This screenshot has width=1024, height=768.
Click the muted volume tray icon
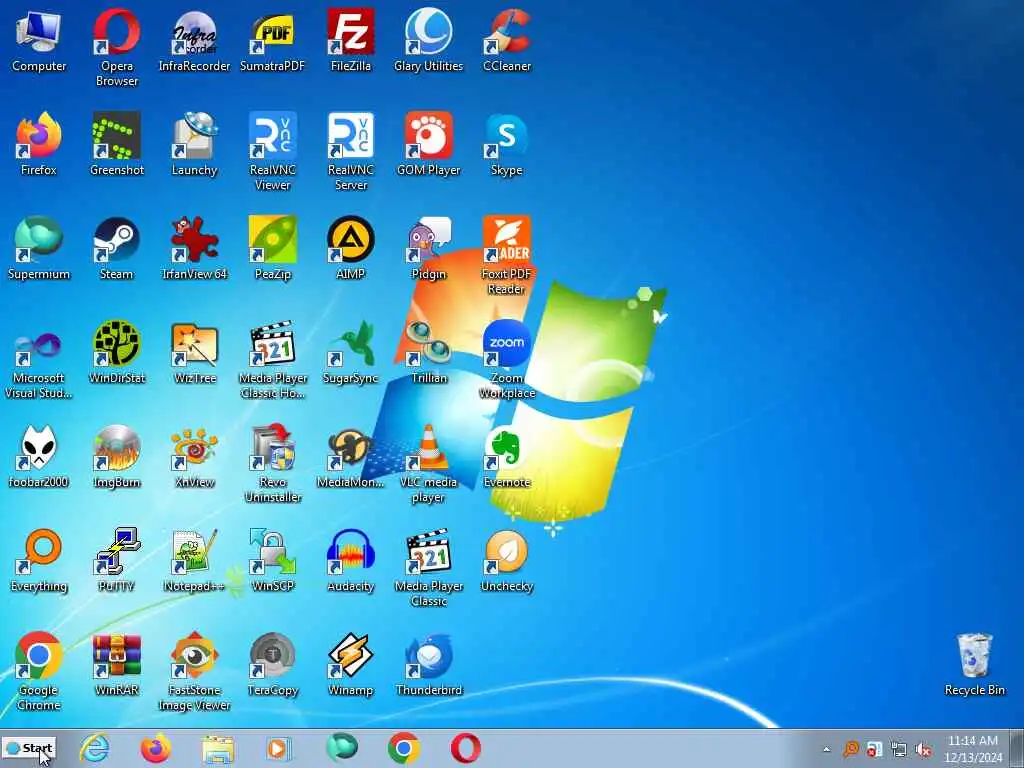923,749
